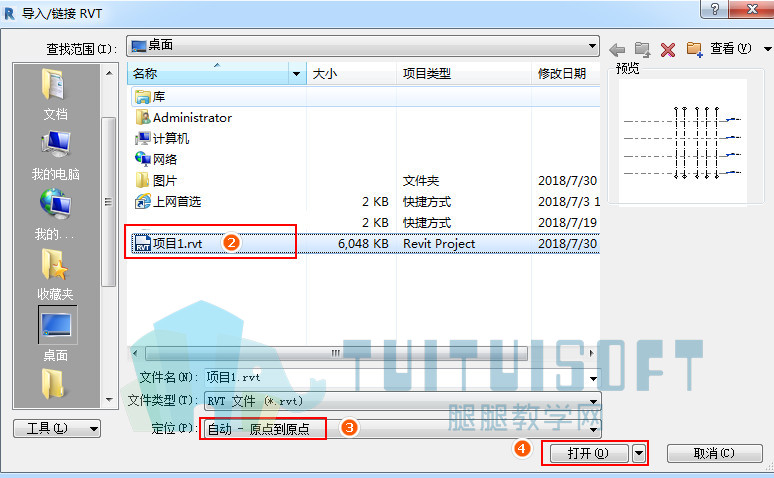Open the 文件类型 dropdown

(x=402, y=401)
